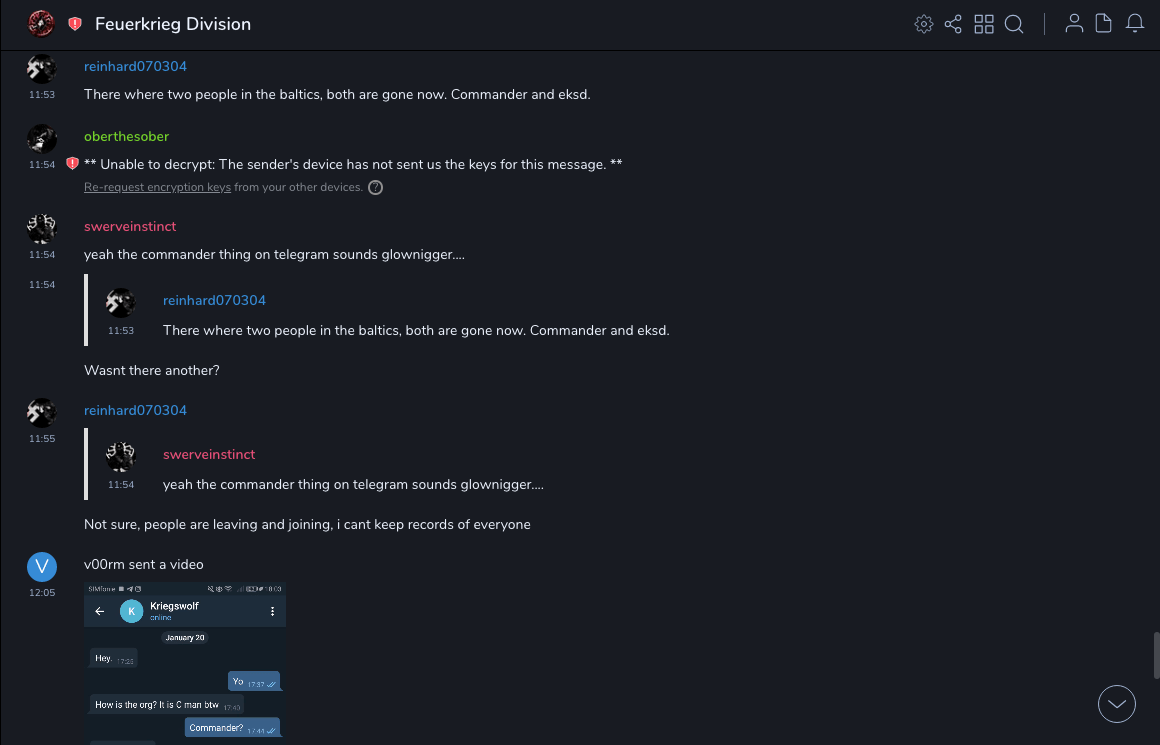The image size is (1160, 745).
Task: Click the Feuerkrieg Division room title
Action: click(x=173, y=24)
